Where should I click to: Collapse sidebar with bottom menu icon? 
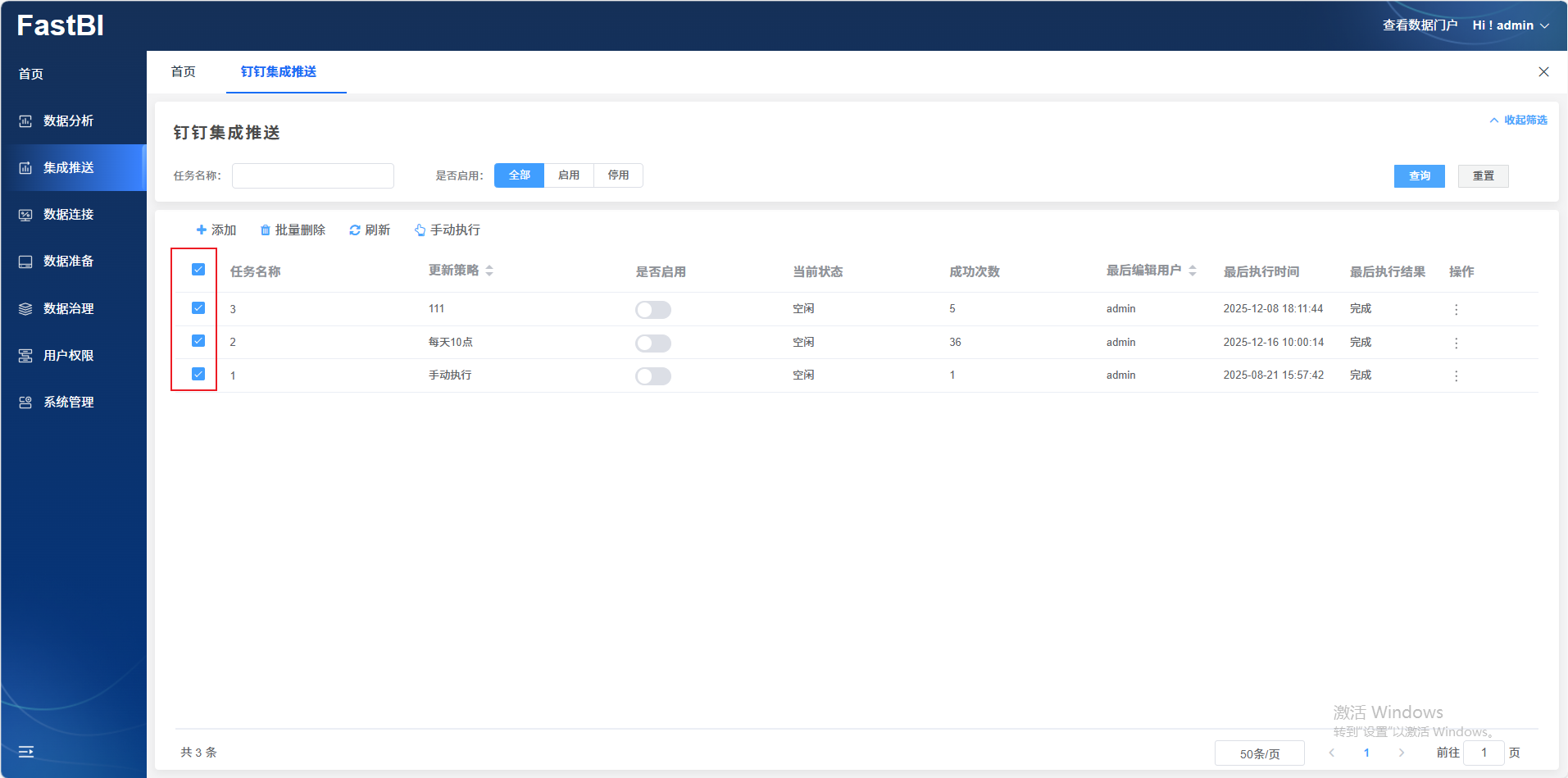[26, 752]
